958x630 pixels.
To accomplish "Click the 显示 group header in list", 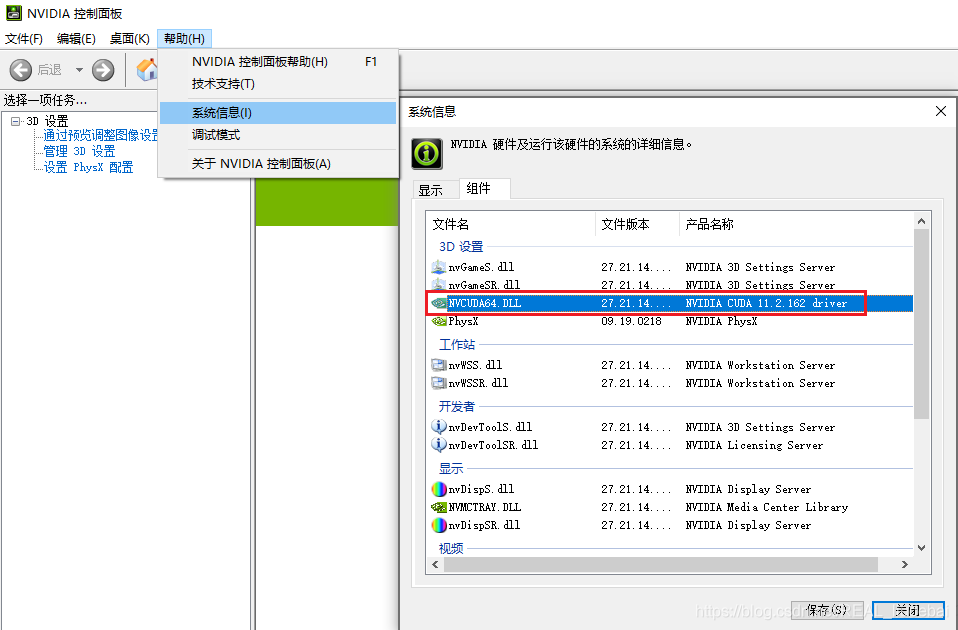I will click(x=451, y=469).
